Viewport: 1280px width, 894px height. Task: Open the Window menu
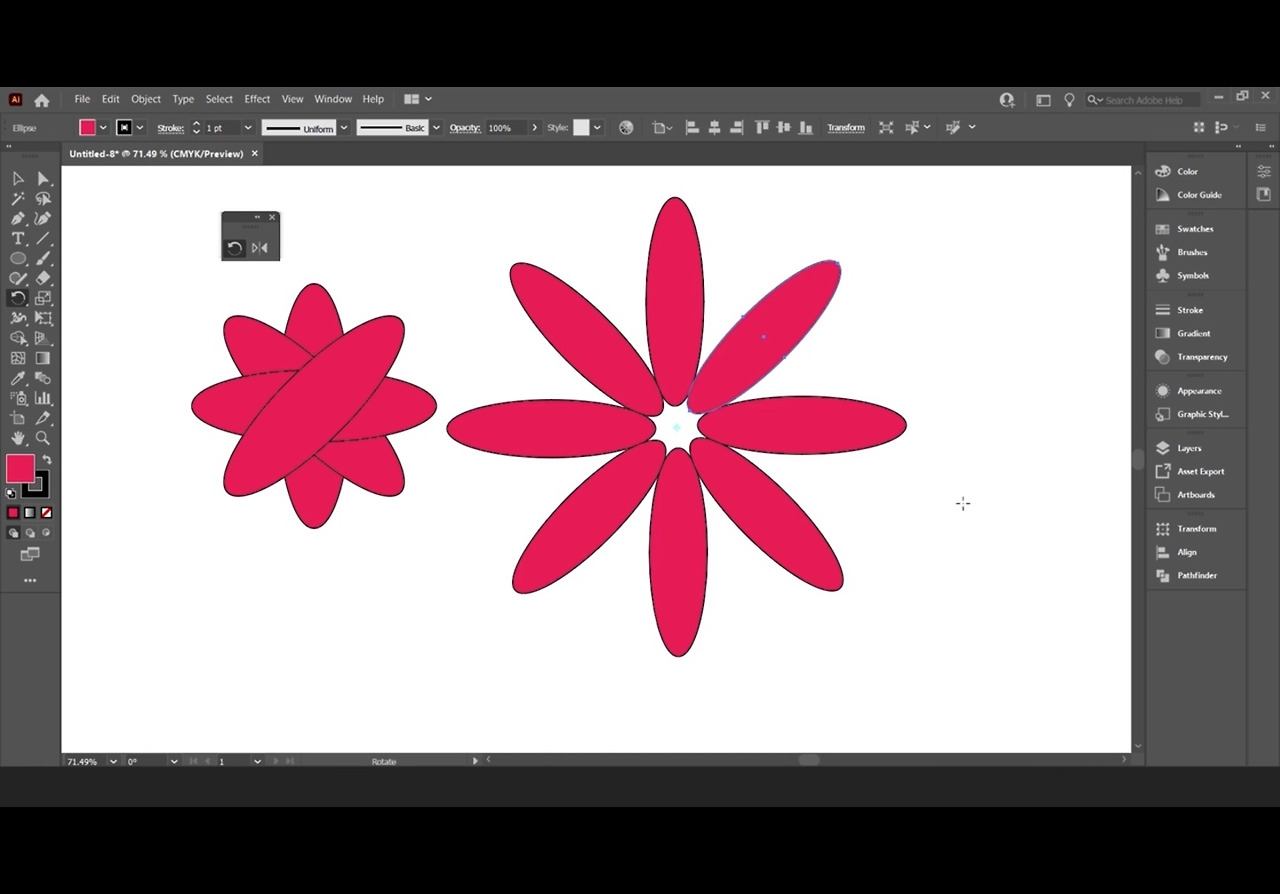(x=333, y=100)
